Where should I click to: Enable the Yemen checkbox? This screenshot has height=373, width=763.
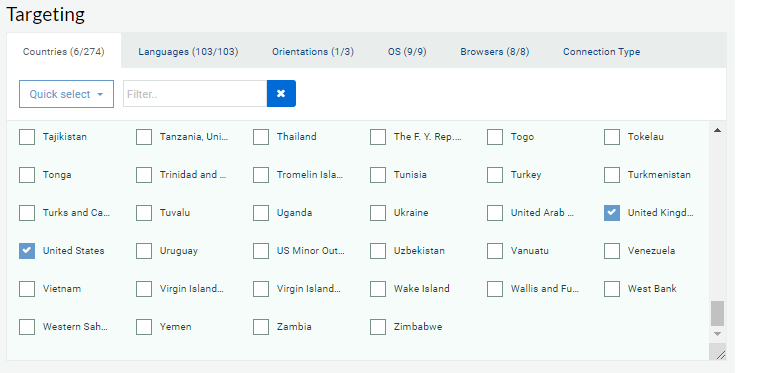pyautogui.click(x=144, y=327)
